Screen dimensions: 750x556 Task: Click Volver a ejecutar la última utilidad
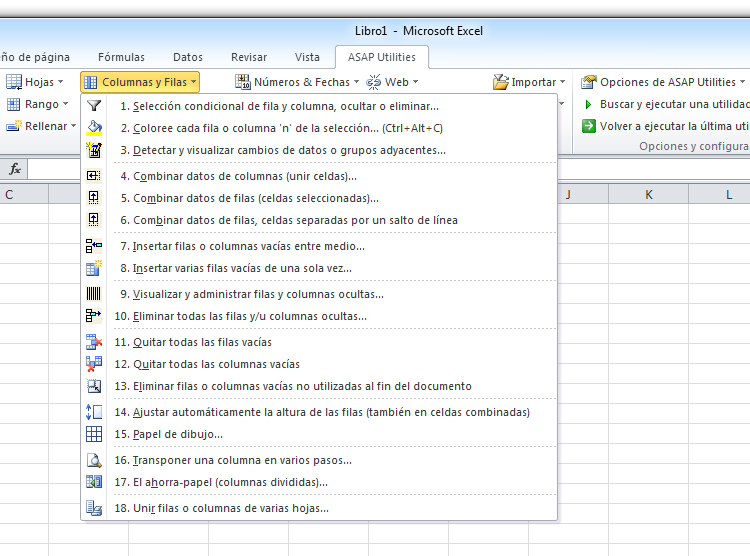click(x=666, y=126)
